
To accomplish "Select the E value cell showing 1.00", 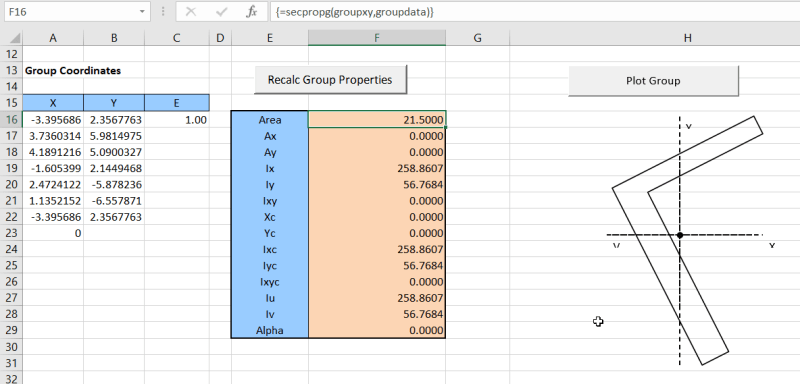I will tap(177, 120).
